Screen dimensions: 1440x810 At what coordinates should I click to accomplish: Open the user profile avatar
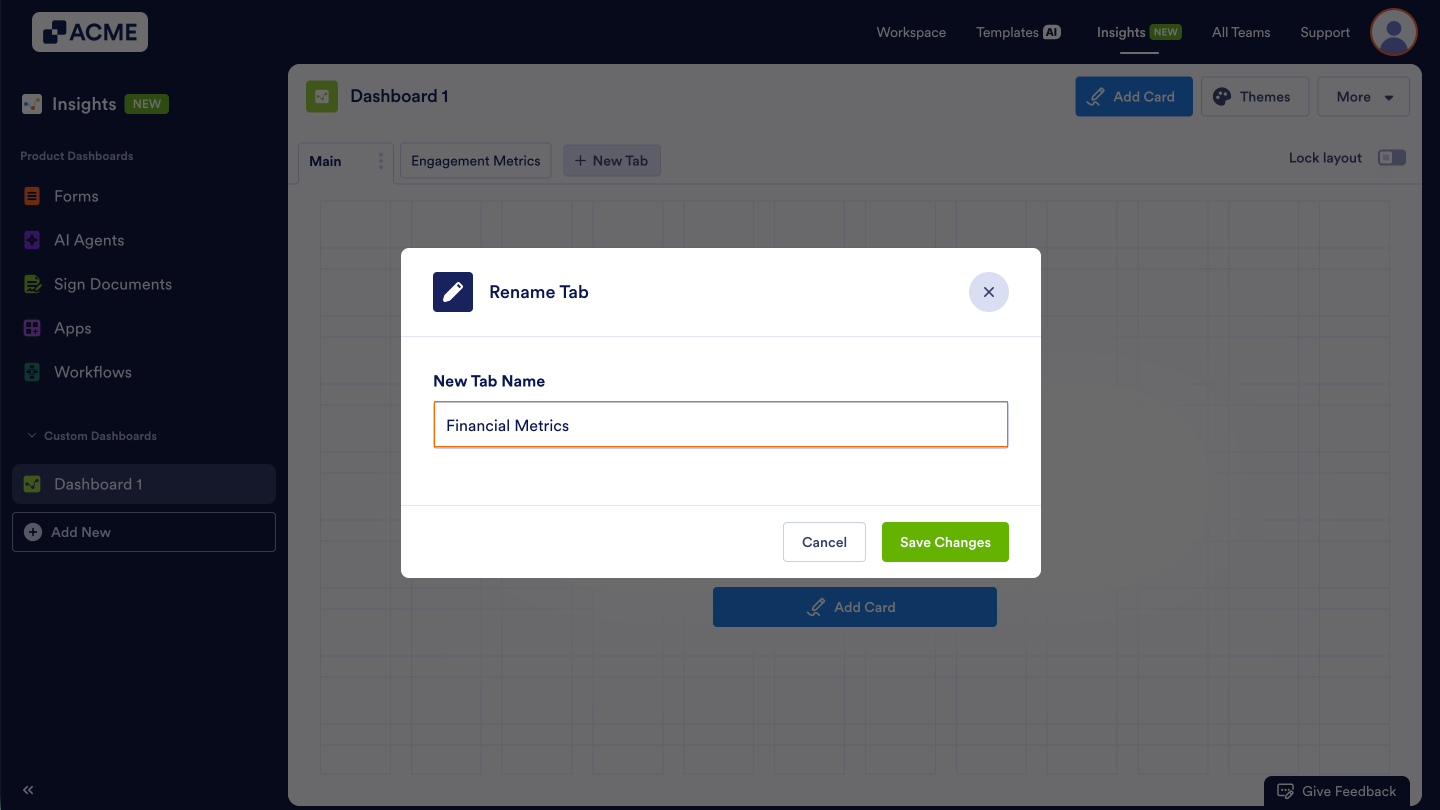coord(1393,31)
